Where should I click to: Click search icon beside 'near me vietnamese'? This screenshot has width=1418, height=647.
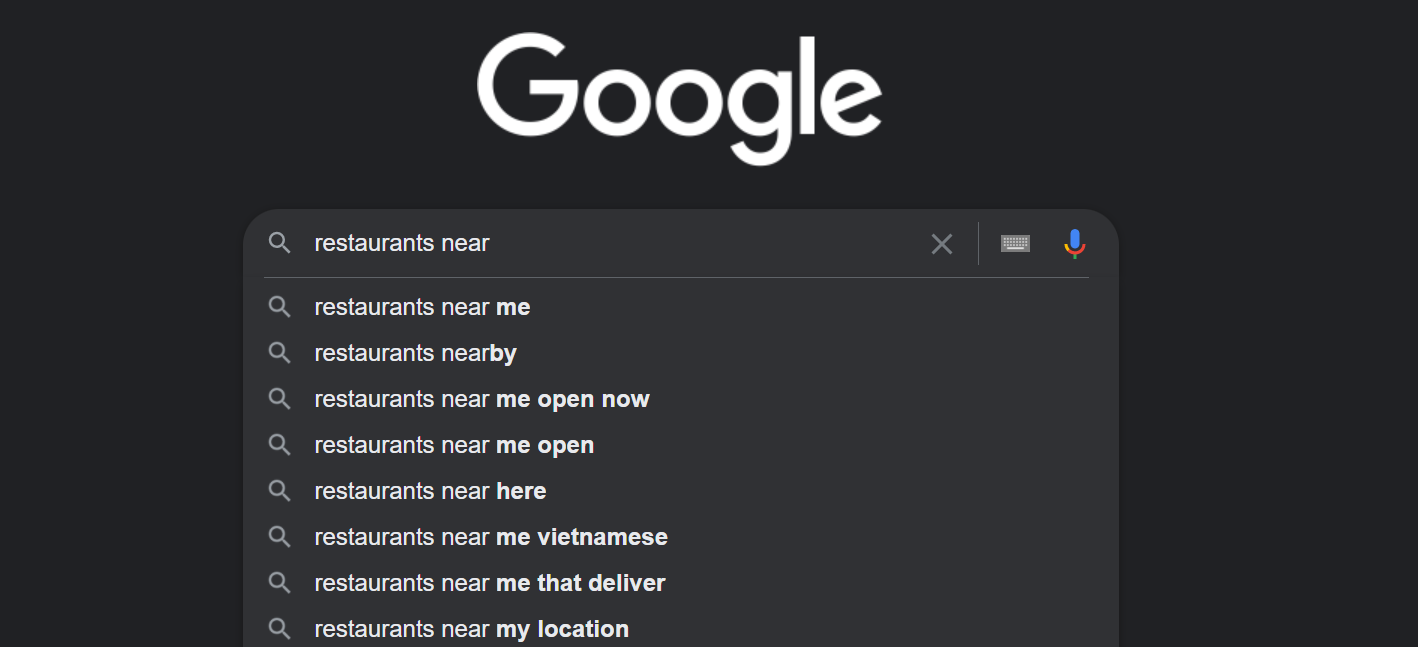(x=280, y=537)
